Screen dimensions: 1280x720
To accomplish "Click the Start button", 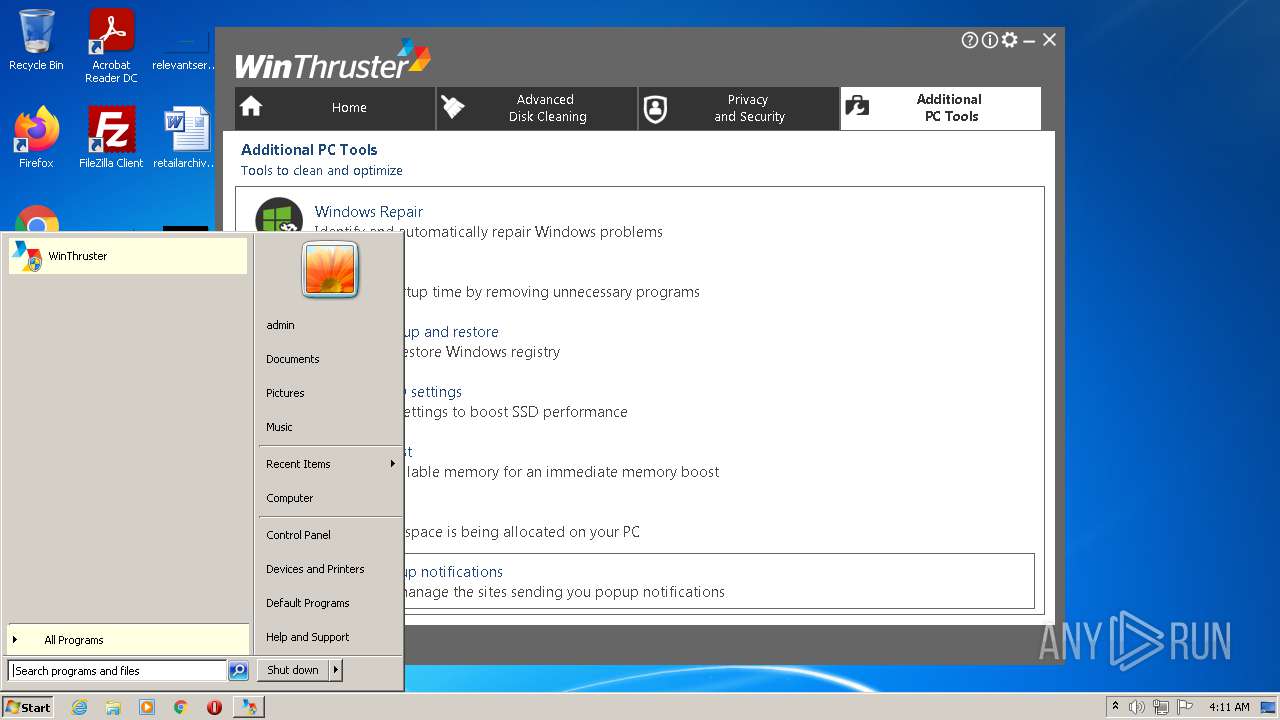I will 28,707.
